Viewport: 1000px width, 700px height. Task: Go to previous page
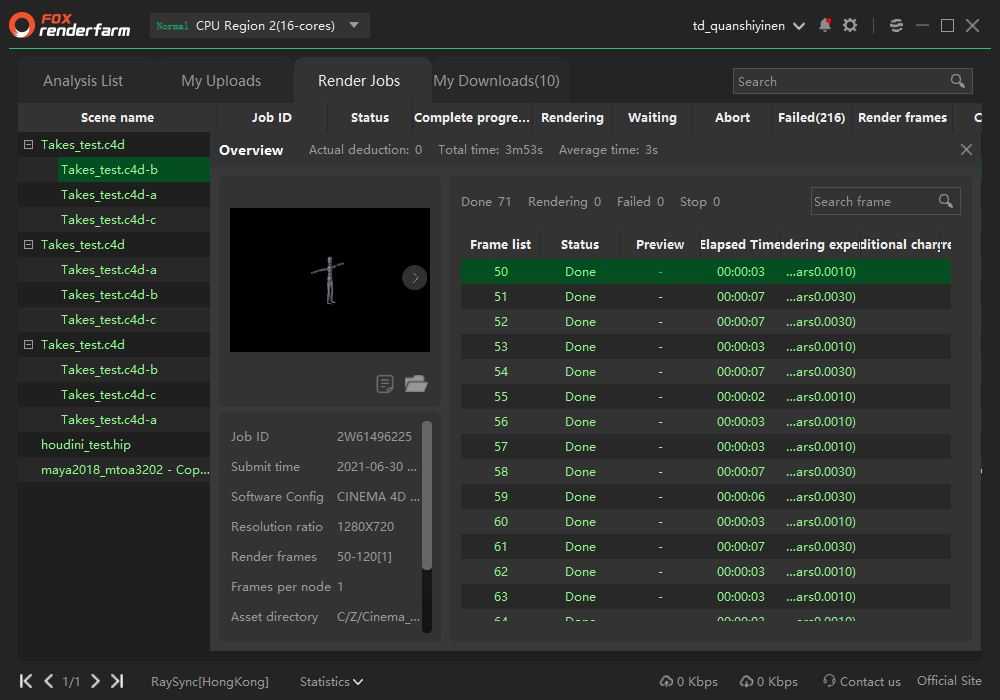48,681
